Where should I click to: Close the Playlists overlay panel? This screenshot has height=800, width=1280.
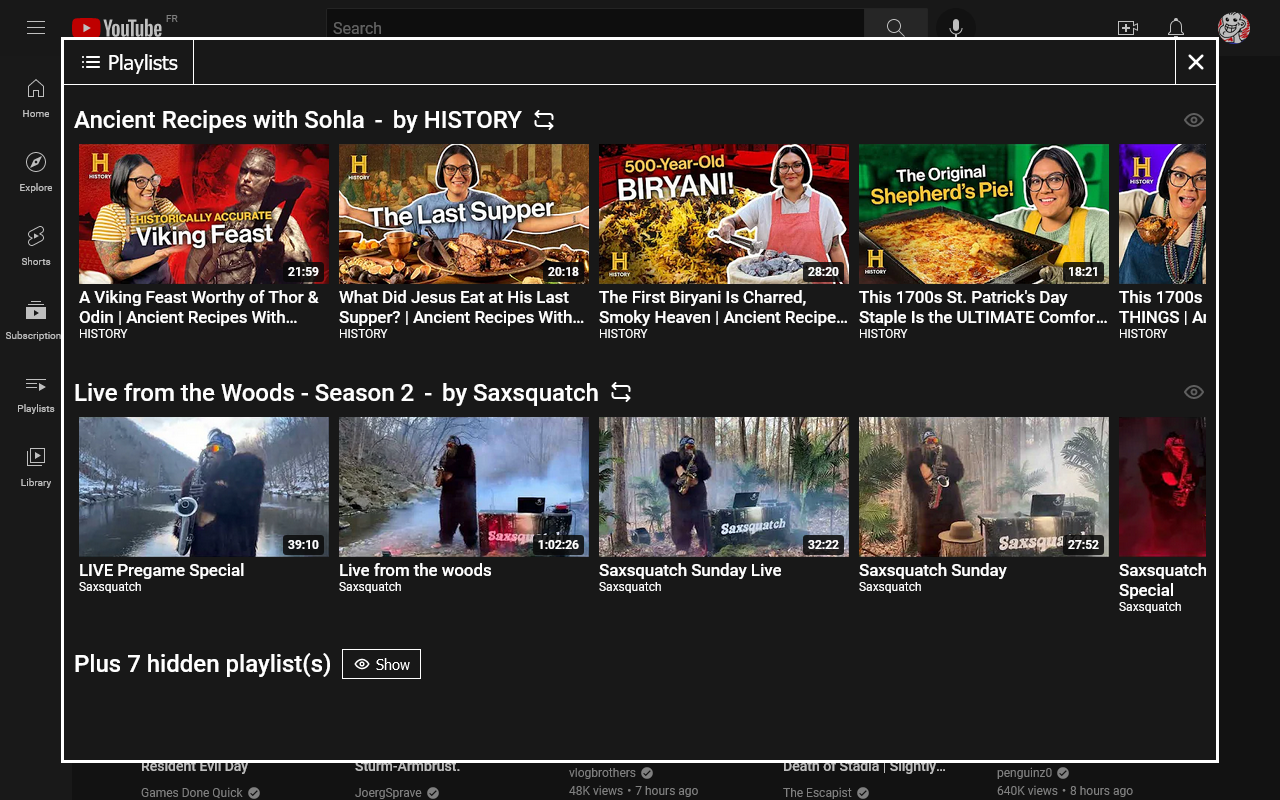coord(1196,62)
